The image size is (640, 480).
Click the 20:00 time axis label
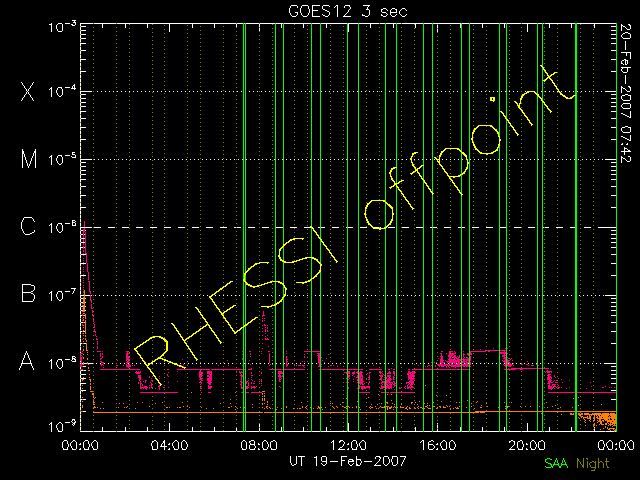coord(527,445)
